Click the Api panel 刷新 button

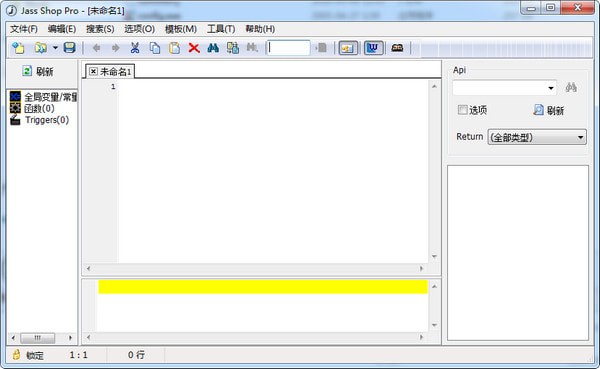[x=548, y=110]
